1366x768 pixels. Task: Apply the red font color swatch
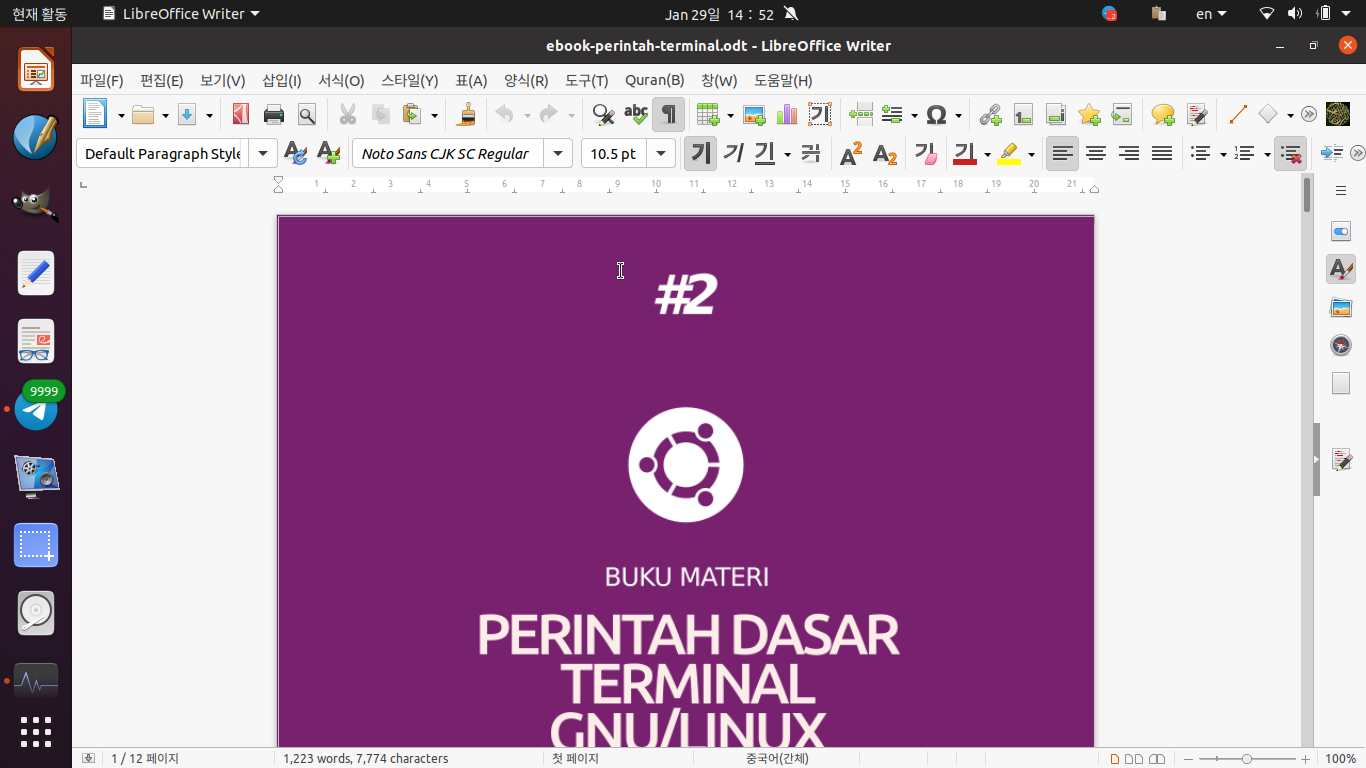point(964,153)
